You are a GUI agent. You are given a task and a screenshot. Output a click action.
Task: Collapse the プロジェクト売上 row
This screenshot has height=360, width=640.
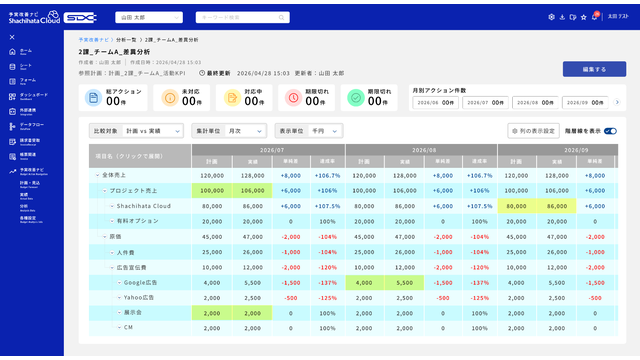[104, 191]
